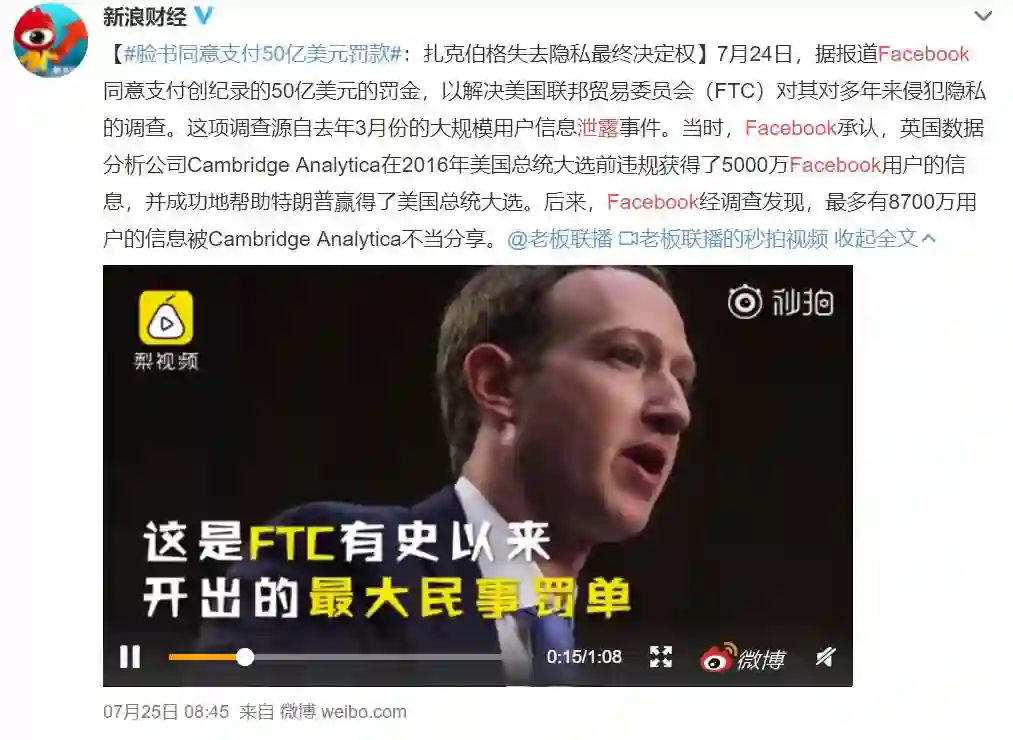Open the 07月25日 08:45 timestamp link
The image size is (1013, 740).
click(166, 712)
